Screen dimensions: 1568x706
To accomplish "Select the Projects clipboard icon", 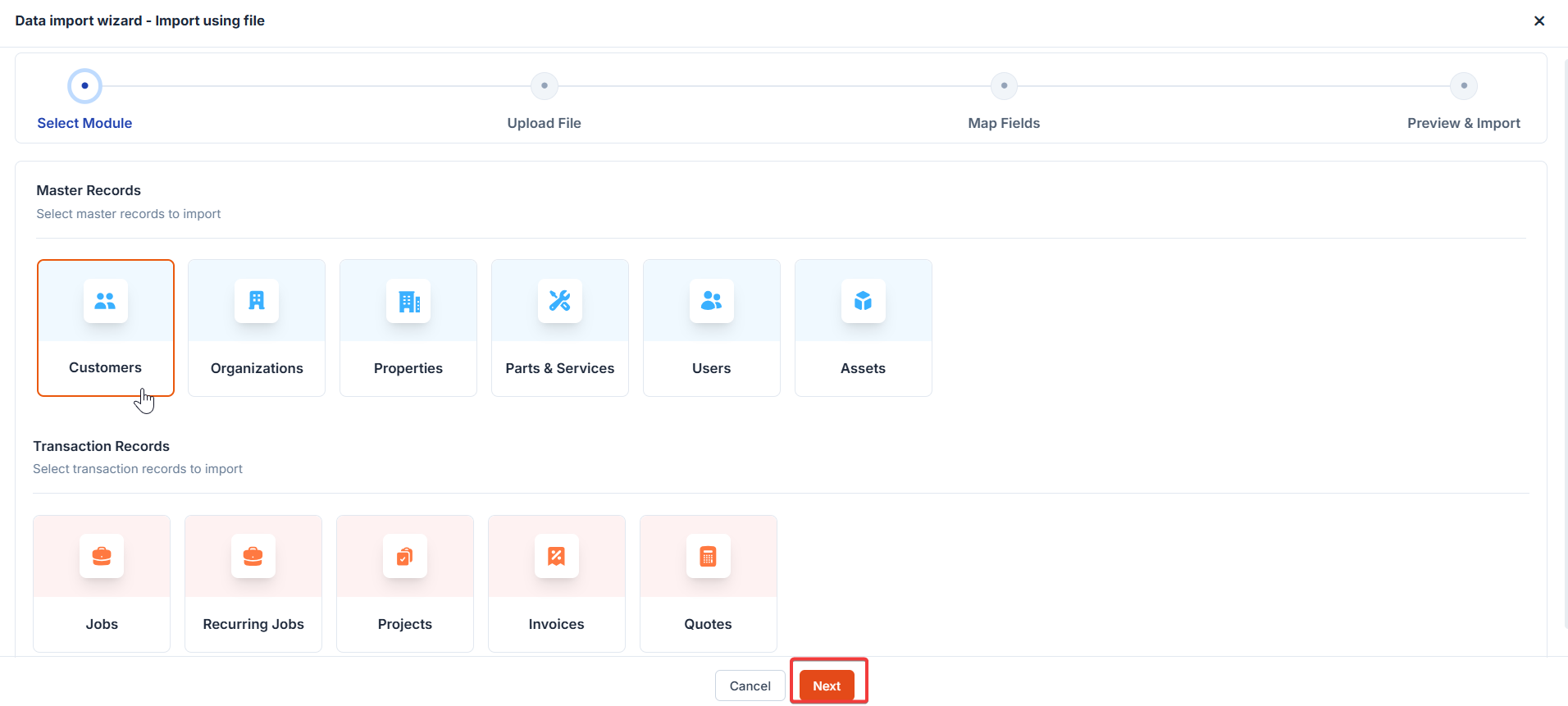I will tap(405, 557).
